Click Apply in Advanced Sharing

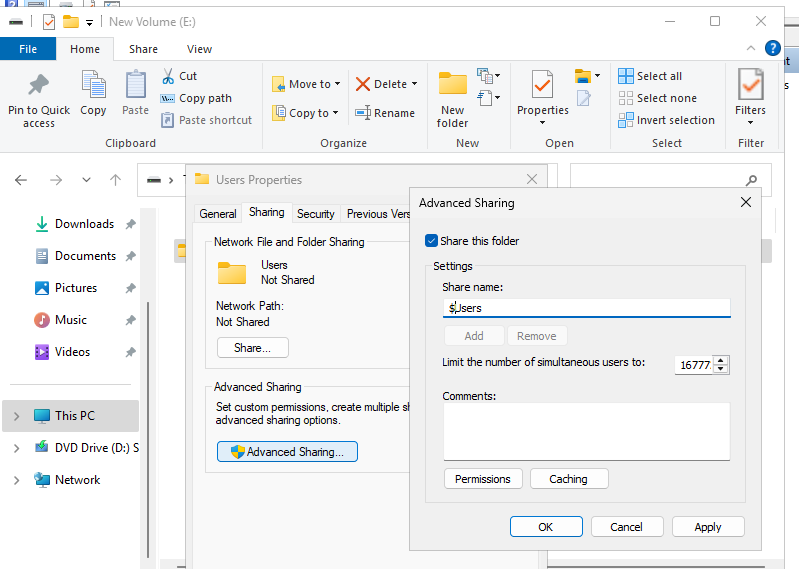[x=708, y=527]
